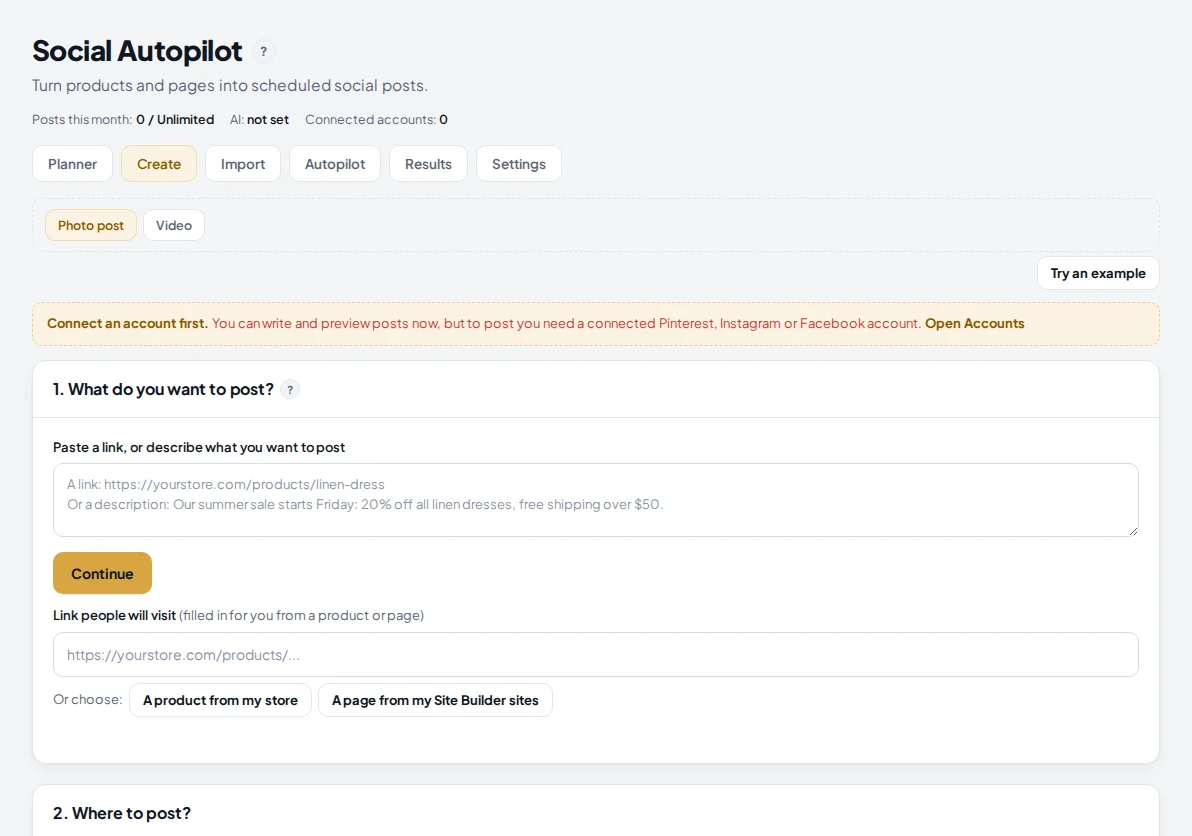The image size is (1192, 836).
Task: Open the Results tab
Action: tap(428, 164)
